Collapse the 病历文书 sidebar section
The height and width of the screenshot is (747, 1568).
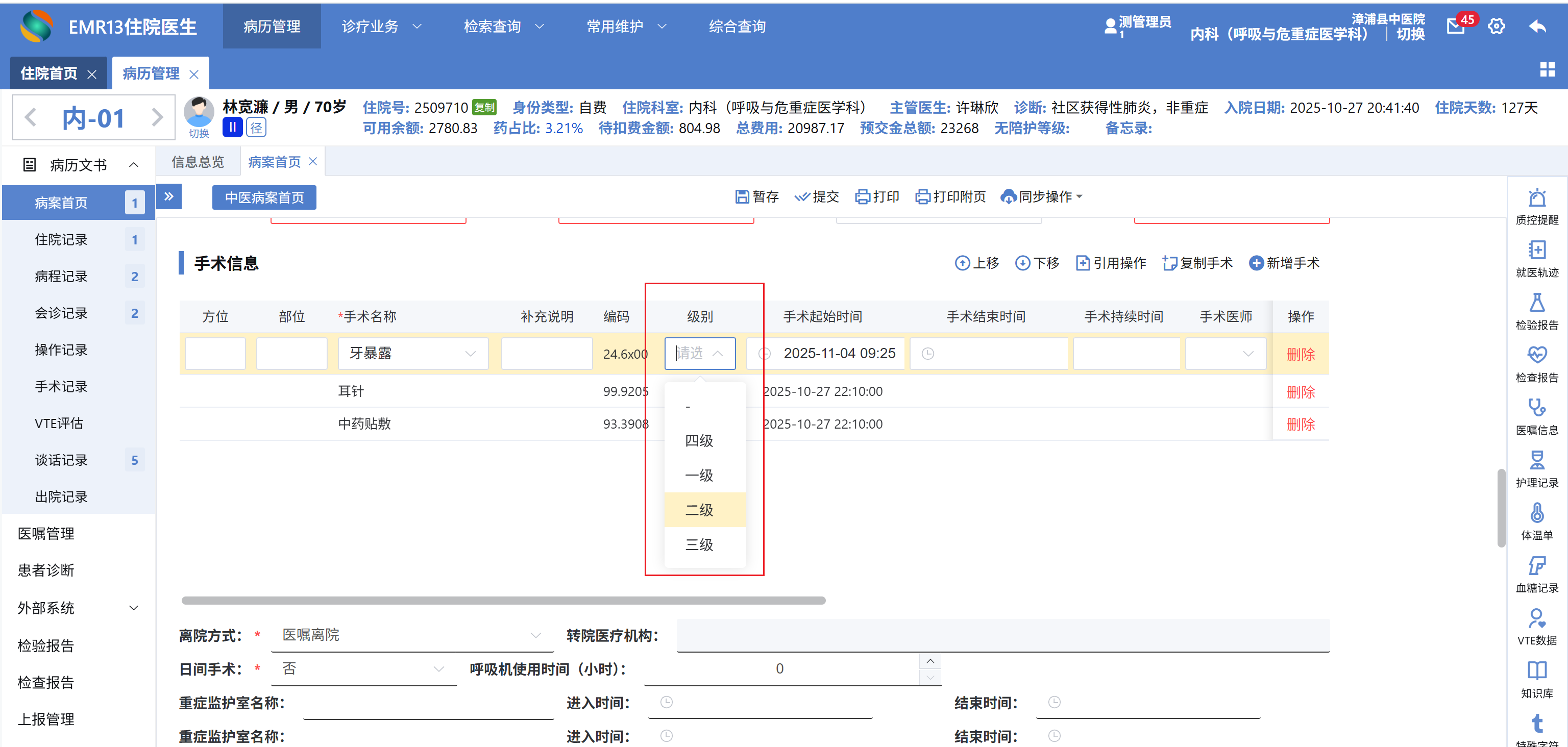[x=133, y=165]
